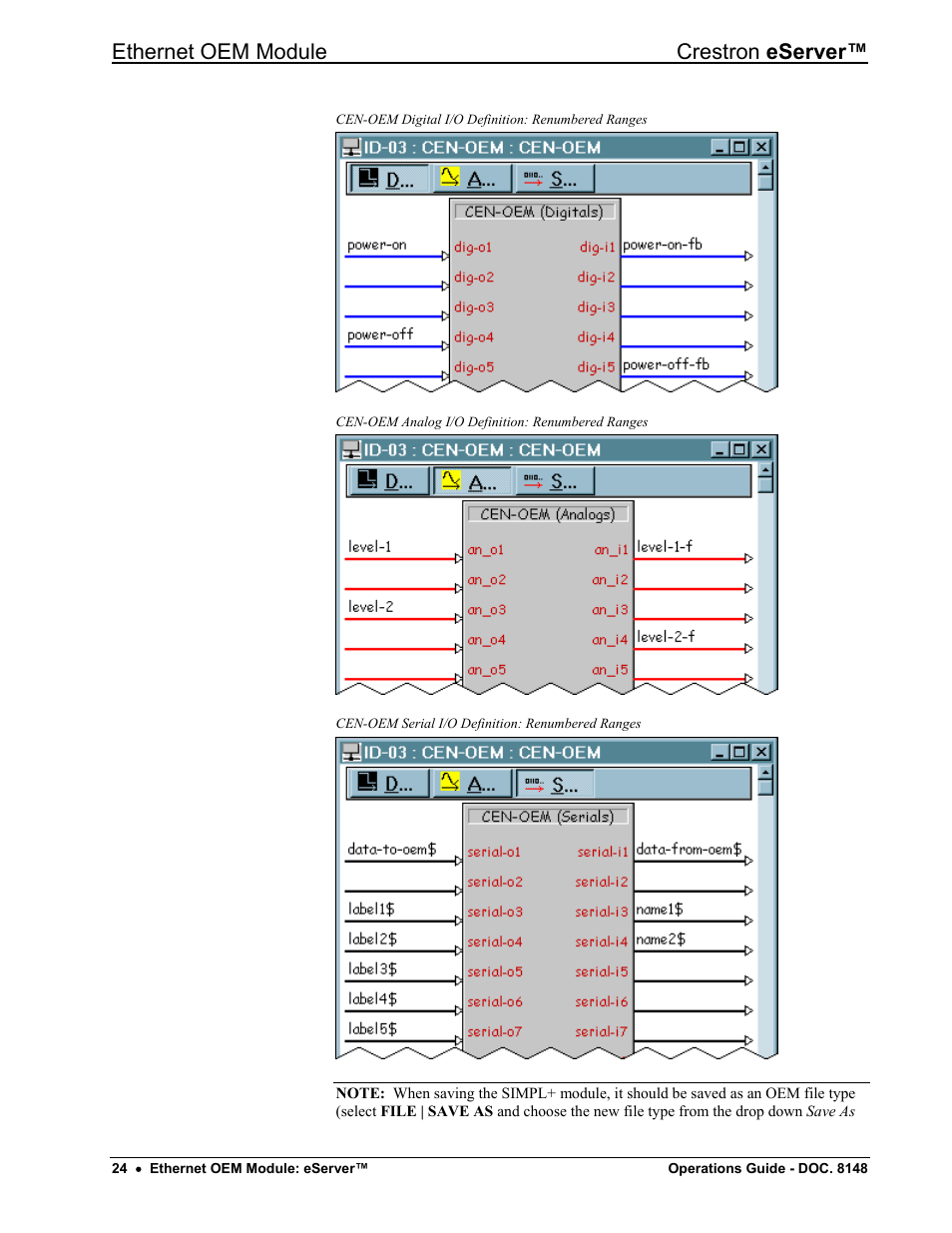Viewport: 952px width, 1233px height.
Task: Click the A... analog button in Serials window
Action: [x=472, y=784]
